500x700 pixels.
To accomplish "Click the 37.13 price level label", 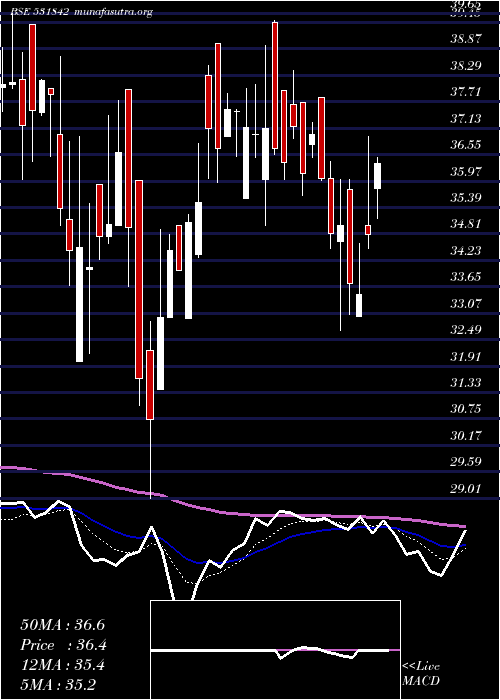I will [x=466, y=118].
